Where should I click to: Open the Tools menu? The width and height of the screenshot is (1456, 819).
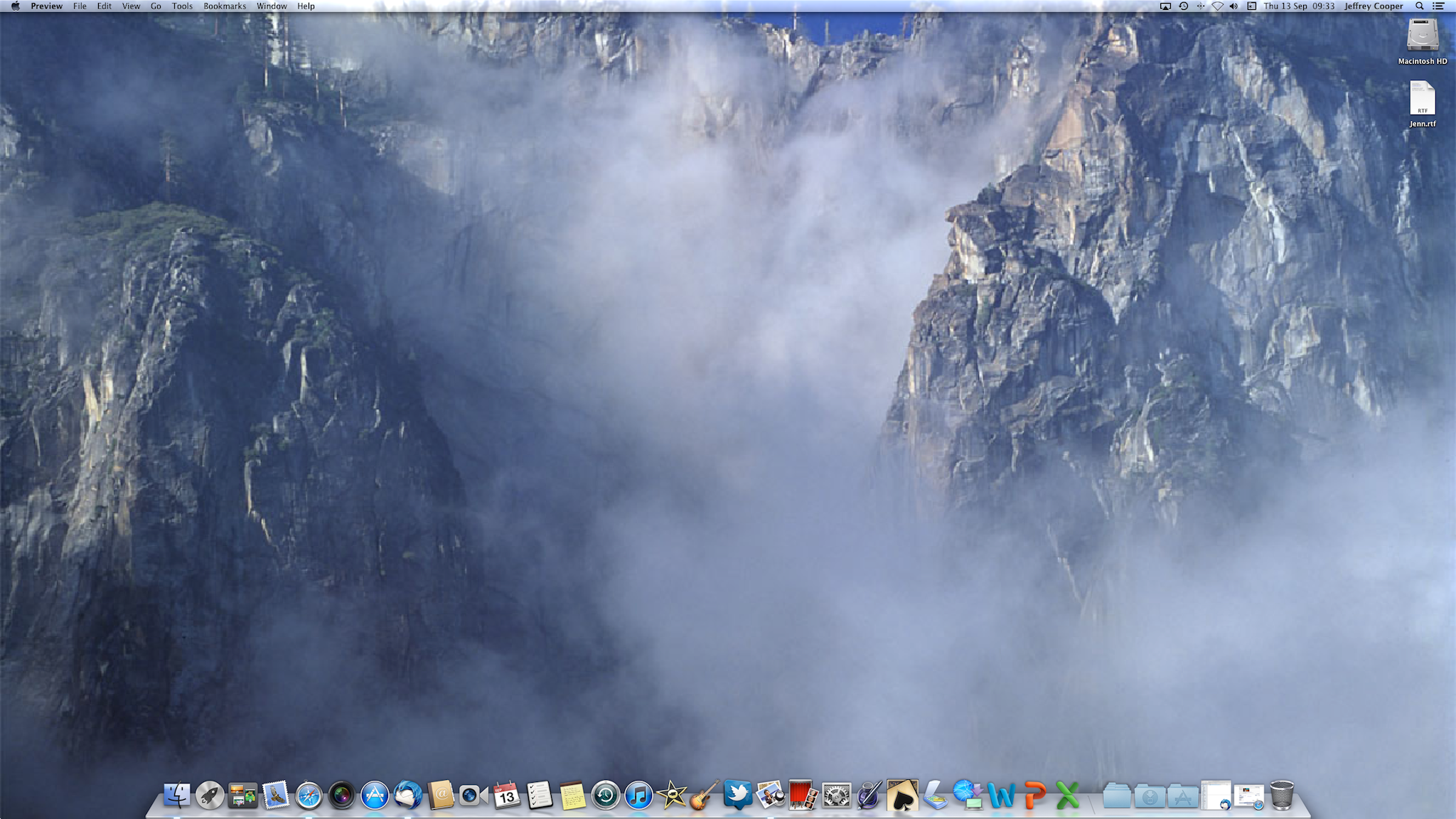182,6
